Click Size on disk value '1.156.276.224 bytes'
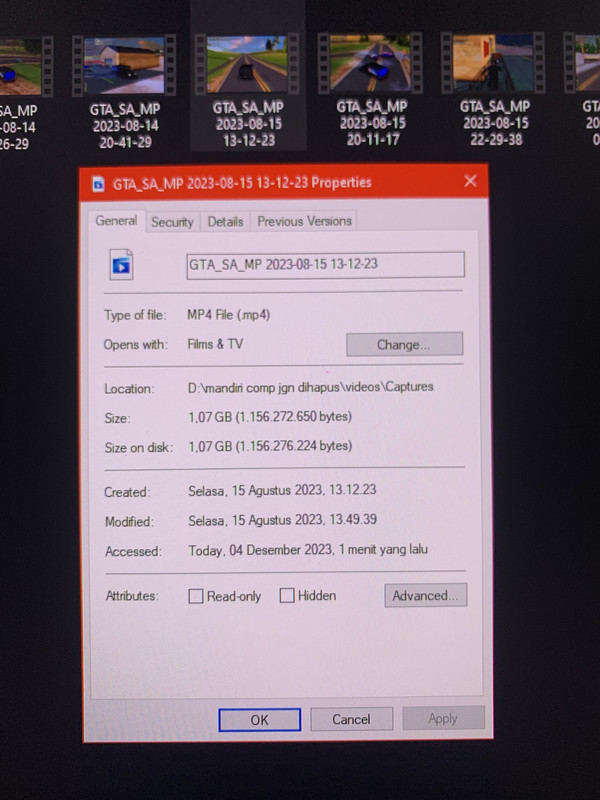Viewport: 600px width, 800px height. coord(293,446)
